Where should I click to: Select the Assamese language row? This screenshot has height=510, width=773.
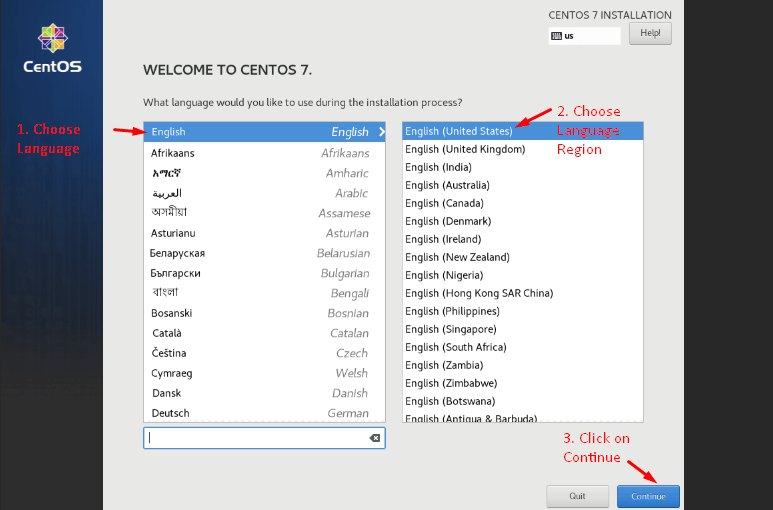click(x=264, y=213)
